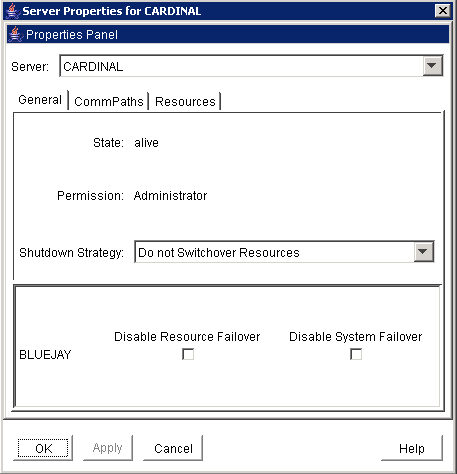Open the Resources tab
Screen dimensions: 457x474
(185, 101)
